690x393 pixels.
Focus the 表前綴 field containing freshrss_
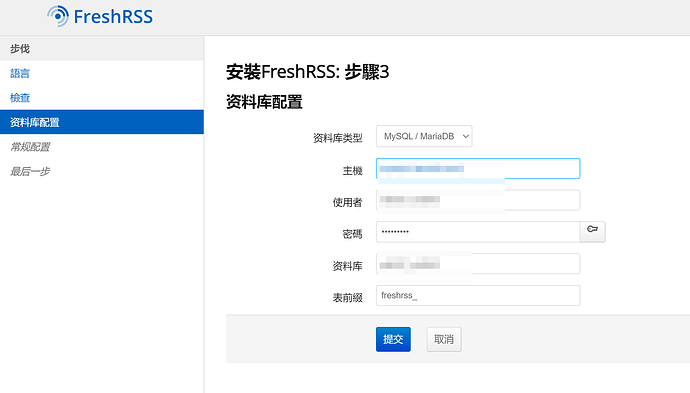tap(478, 295)
